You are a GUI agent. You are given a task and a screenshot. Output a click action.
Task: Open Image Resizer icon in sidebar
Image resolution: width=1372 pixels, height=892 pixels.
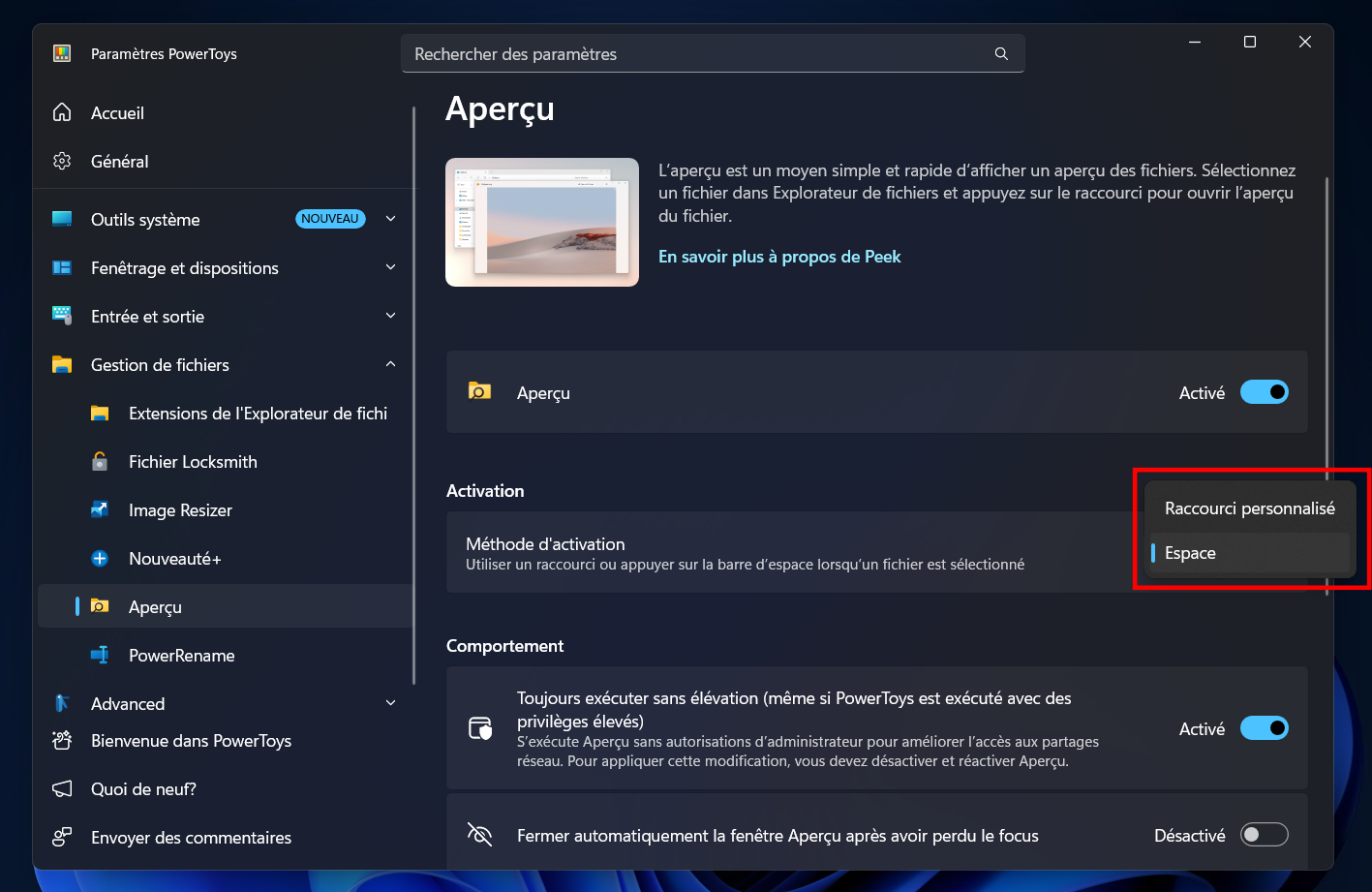pos(100,509)
